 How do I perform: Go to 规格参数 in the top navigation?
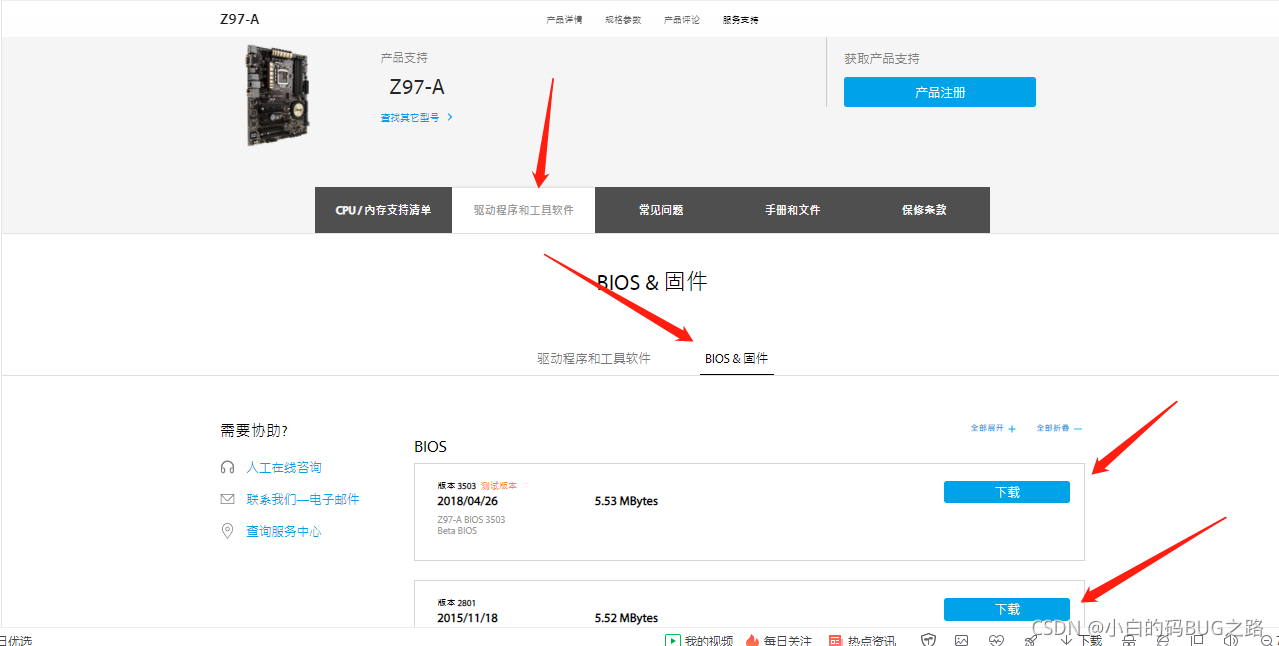pyautogui.click(x=623, y=20)
